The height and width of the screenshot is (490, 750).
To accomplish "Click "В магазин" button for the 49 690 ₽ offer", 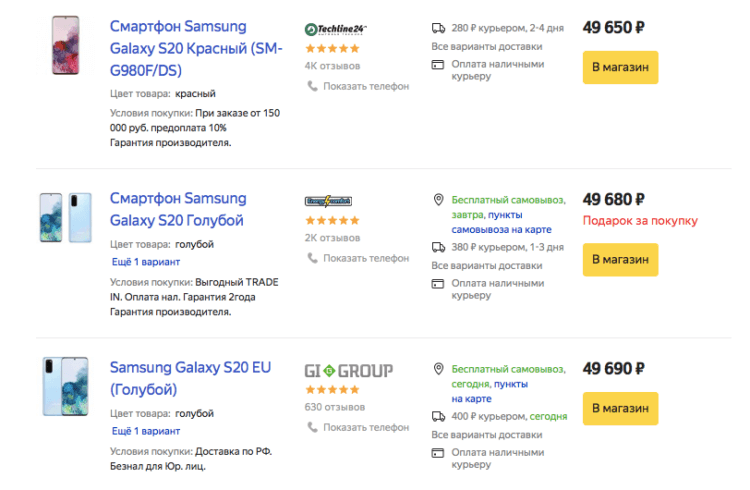I will click(x=620, y=409).
